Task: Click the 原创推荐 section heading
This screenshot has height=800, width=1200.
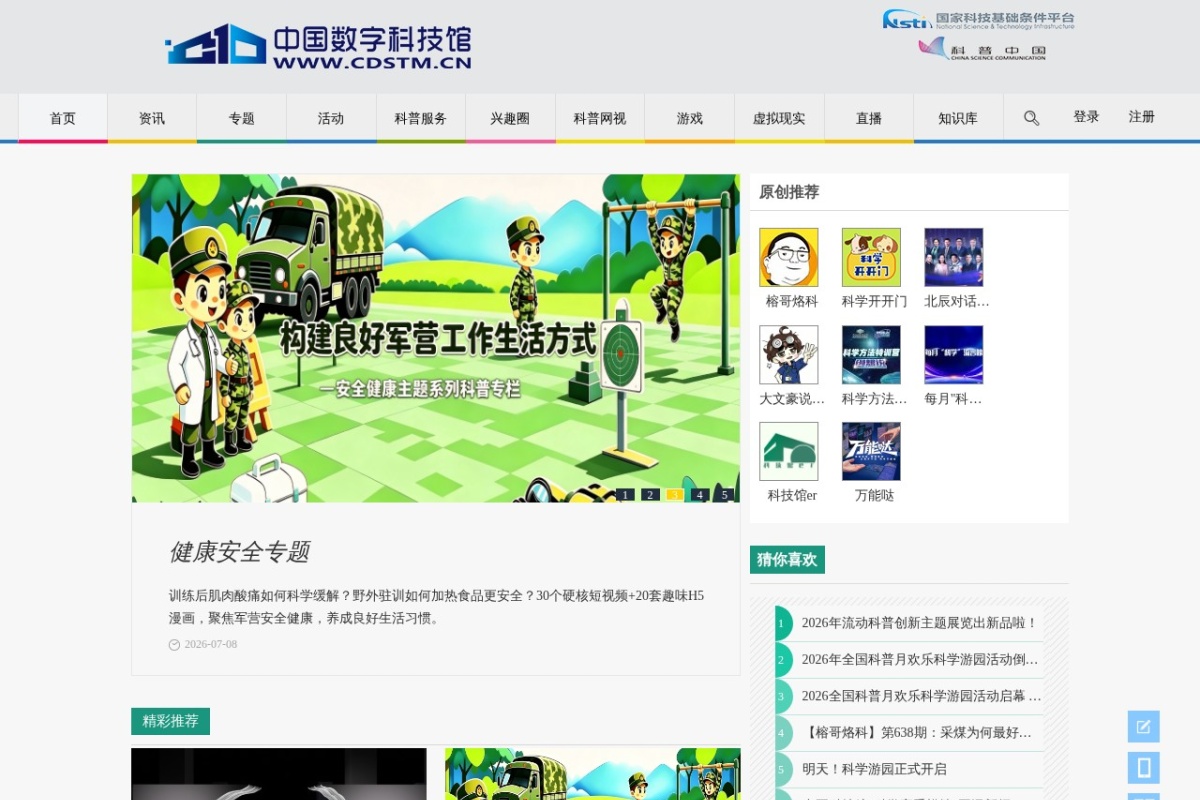Action: point(789,192)
